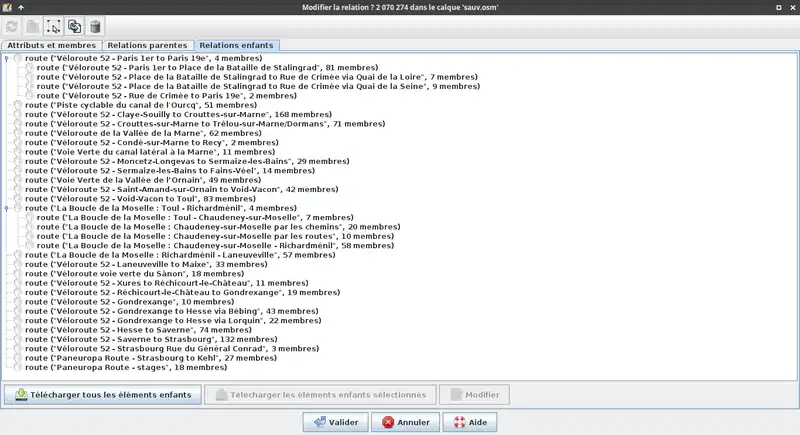This screenshot has width=800, height=435.
Task: Open help with the Aide button
Action: pyautogui.click(x=469, y=422)
